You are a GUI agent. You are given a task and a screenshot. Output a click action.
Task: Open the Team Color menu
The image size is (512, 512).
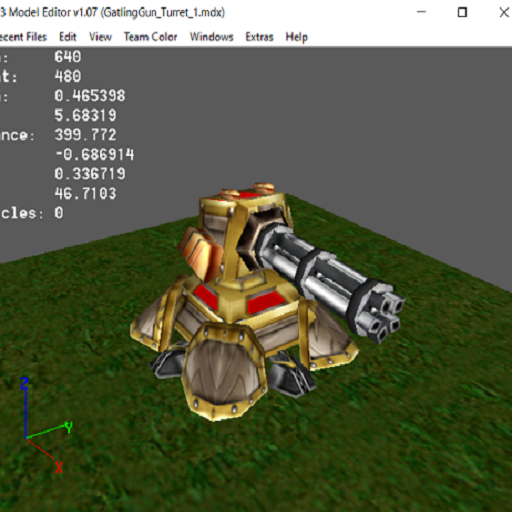coord(150,37)
